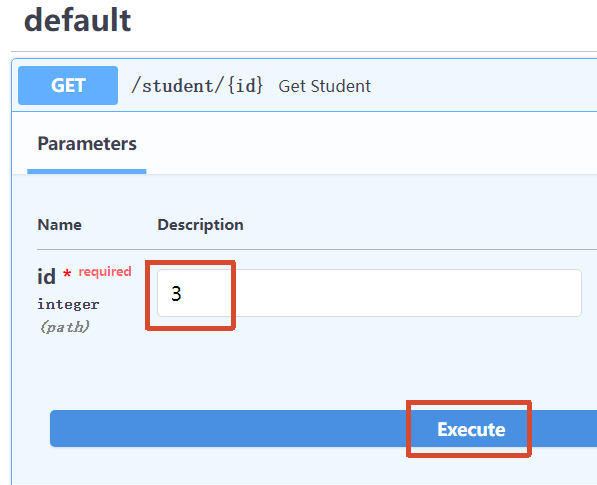Collapse the GET operation via header row blank area
597x485 pixels.
coord(484,85)
